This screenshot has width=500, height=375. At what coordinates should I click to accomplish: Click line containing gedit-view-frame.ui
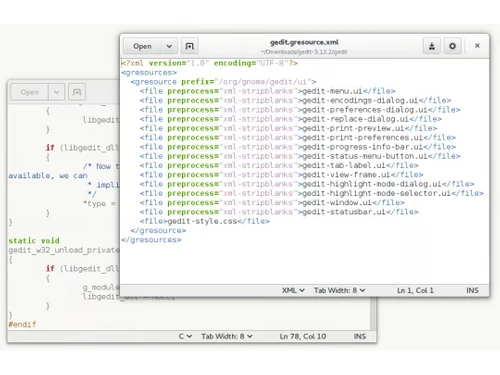281,175
